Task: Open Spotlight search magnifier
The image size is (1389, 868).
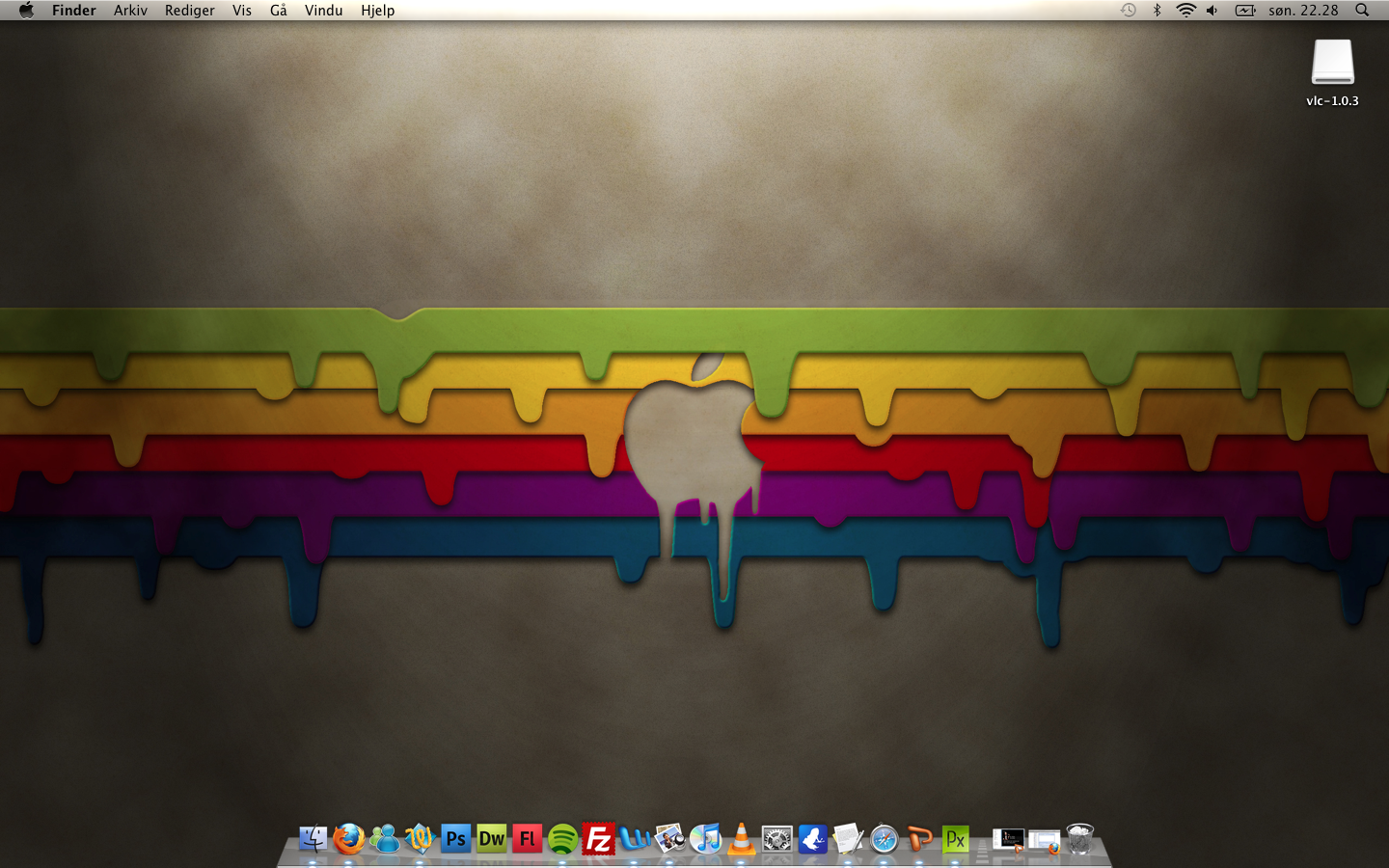Action: (1362, 11)
